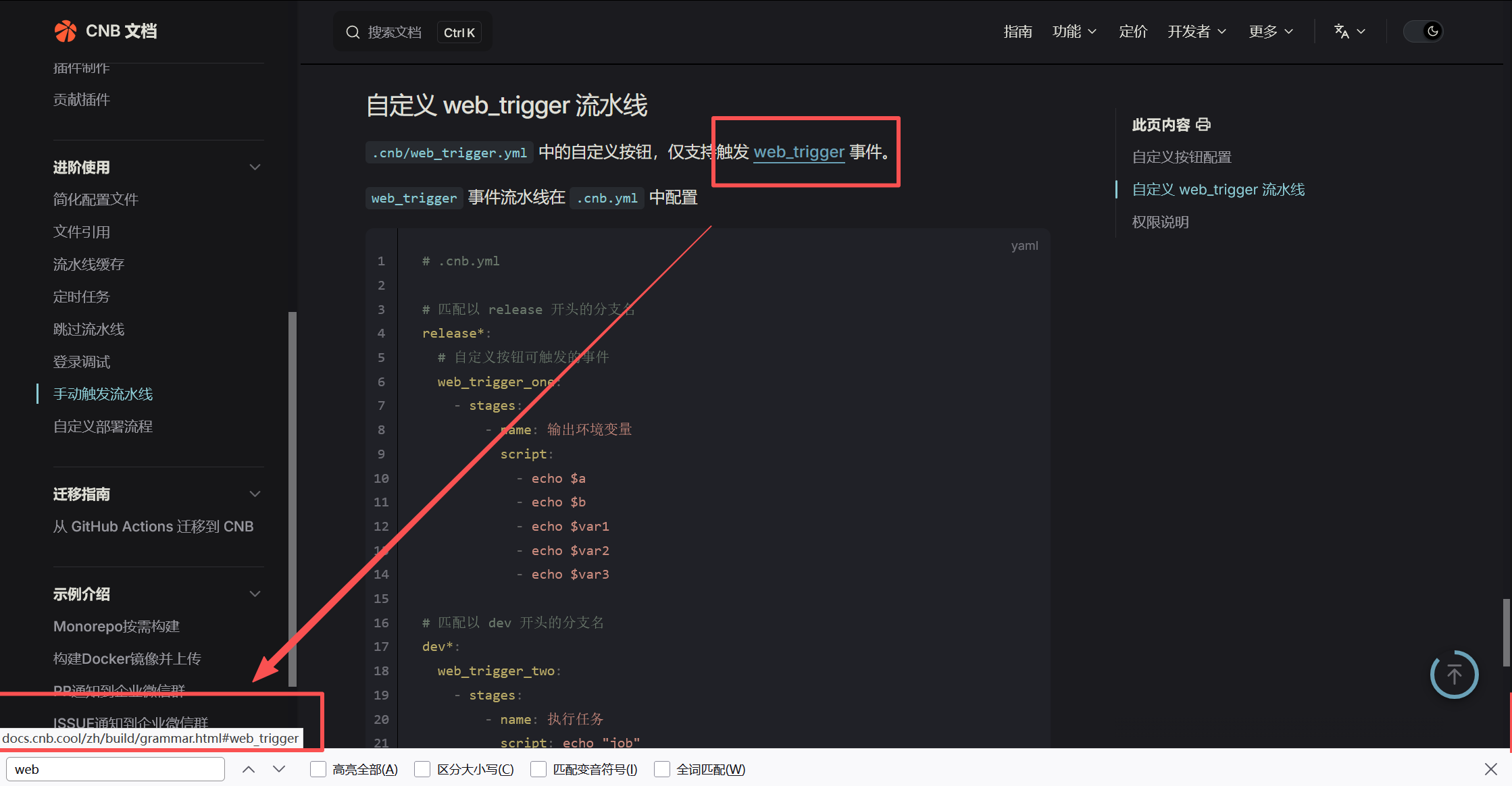Screen dimensions: 1512x786
Task: Close the find bar
Action: click(x=1491, y=769)
